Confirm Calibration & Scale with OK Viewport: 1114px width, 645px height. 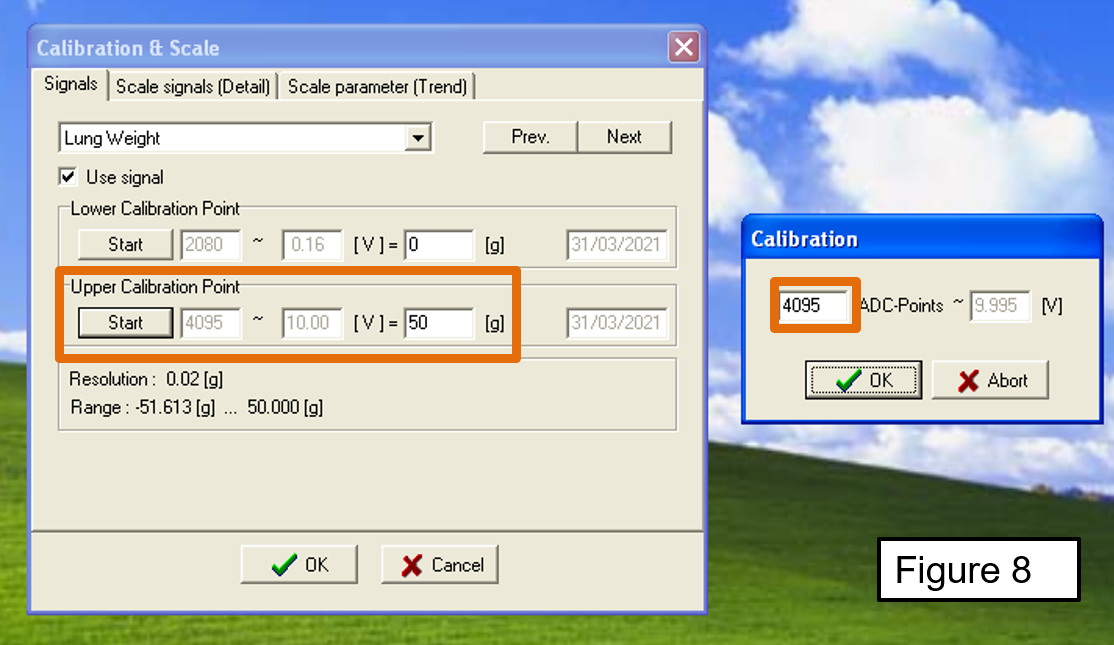click(x=299, y=565)
